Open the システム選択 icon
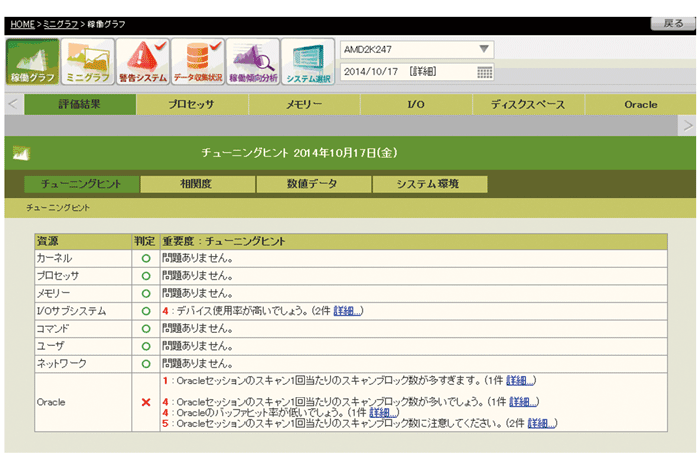Screen dimensions: 700x456 point(307,63)
